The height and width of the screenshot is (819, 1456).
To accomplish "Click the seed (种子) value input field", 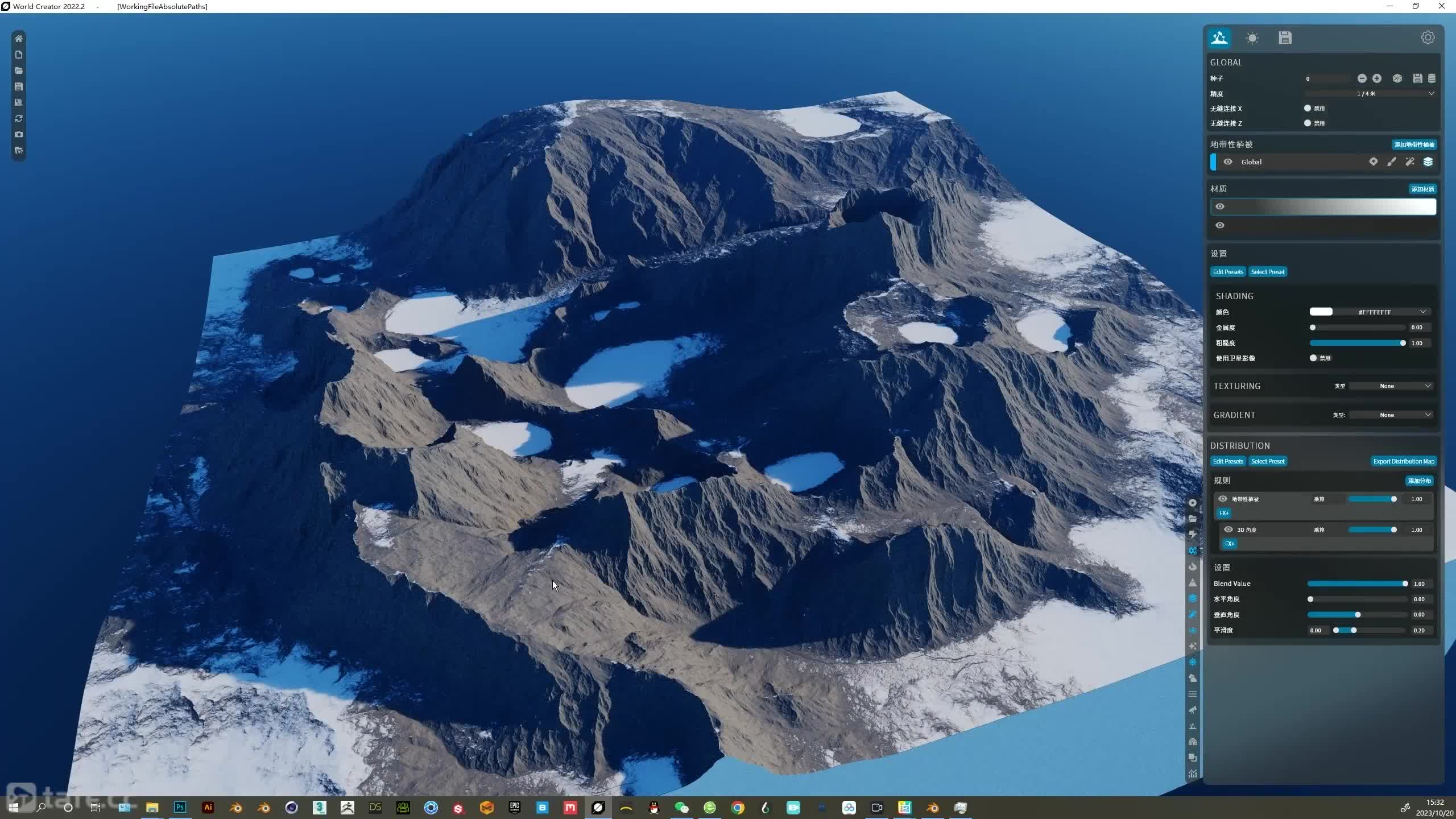I will coord(1327,78).
